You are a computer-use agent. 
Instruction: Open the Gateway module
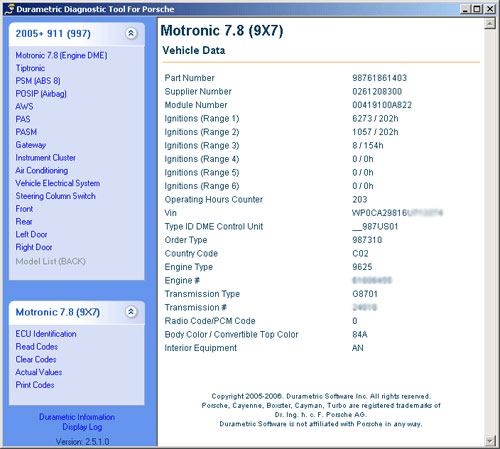pos(31,145)
